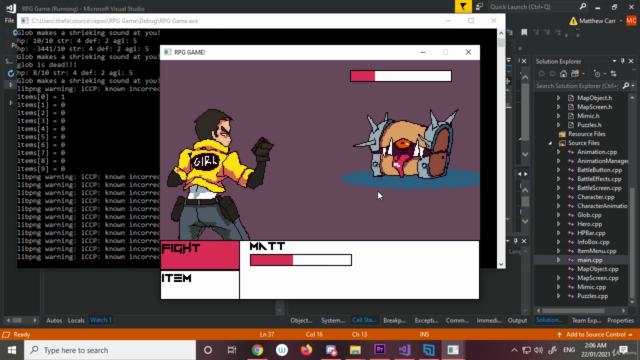Click the Home icon in Solution Explorer
The image size is (640, 360).
[563, 74]
